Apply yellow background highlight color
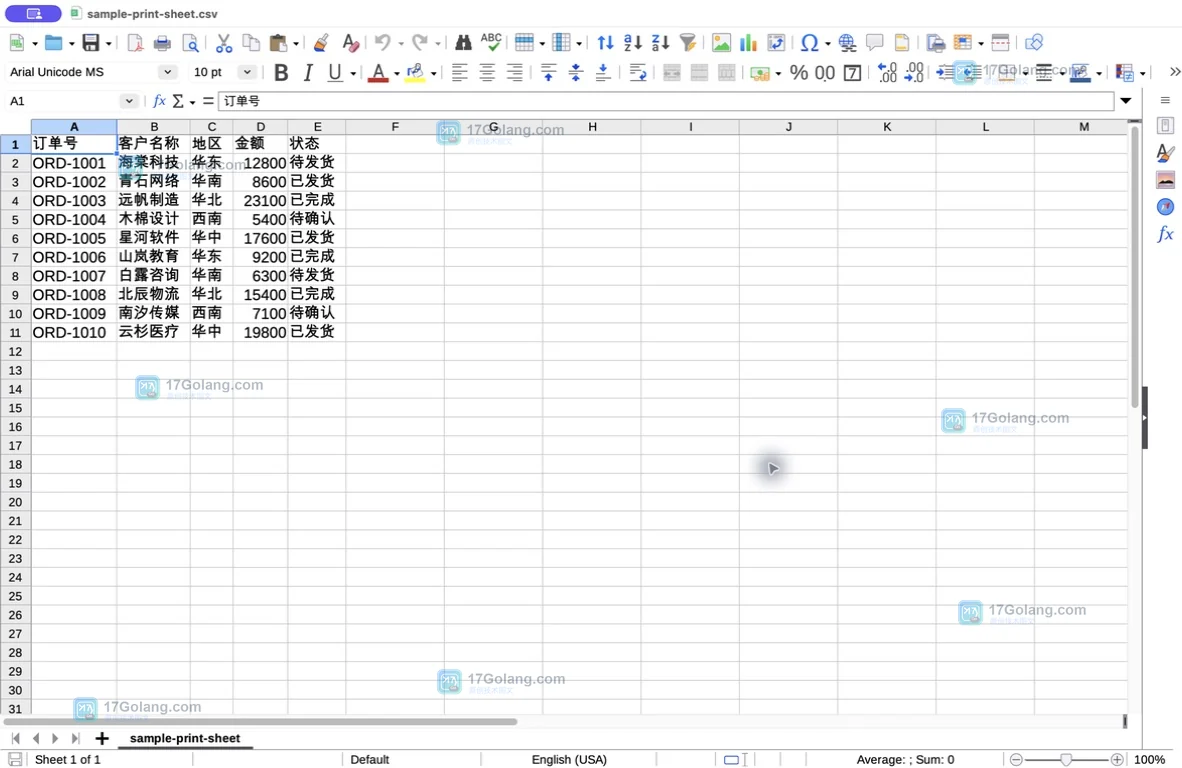Image resolution: width=1182 pixels, height=768 pixels. (x=415, y=72)
